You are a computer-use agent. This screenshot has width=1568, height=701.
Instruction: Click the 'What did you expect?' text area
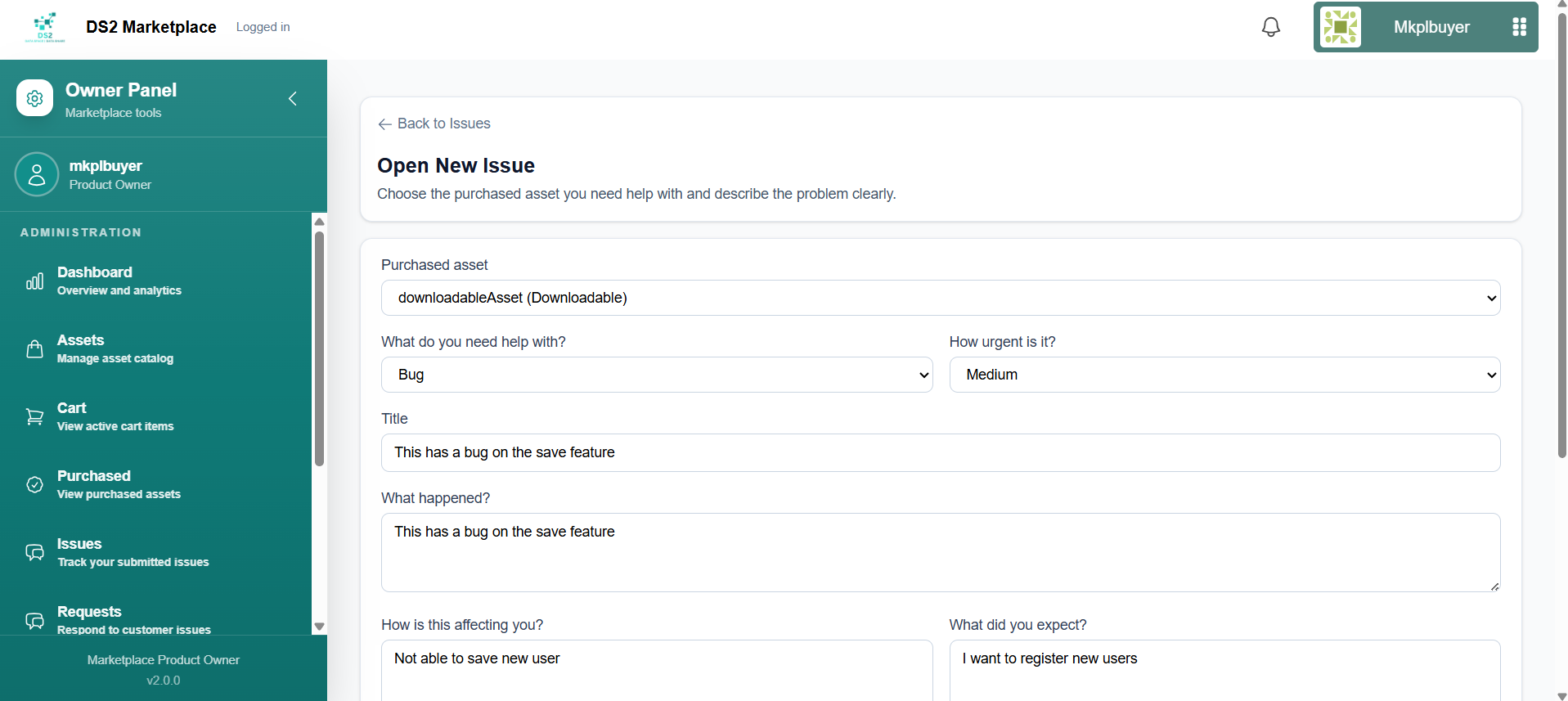[x=1224, y=670]
